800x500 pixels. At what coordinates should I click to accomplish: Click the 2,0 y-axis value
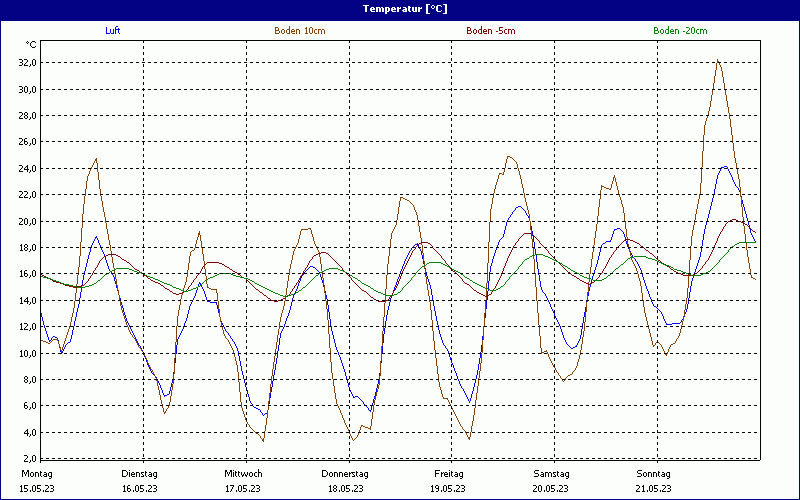29,459
